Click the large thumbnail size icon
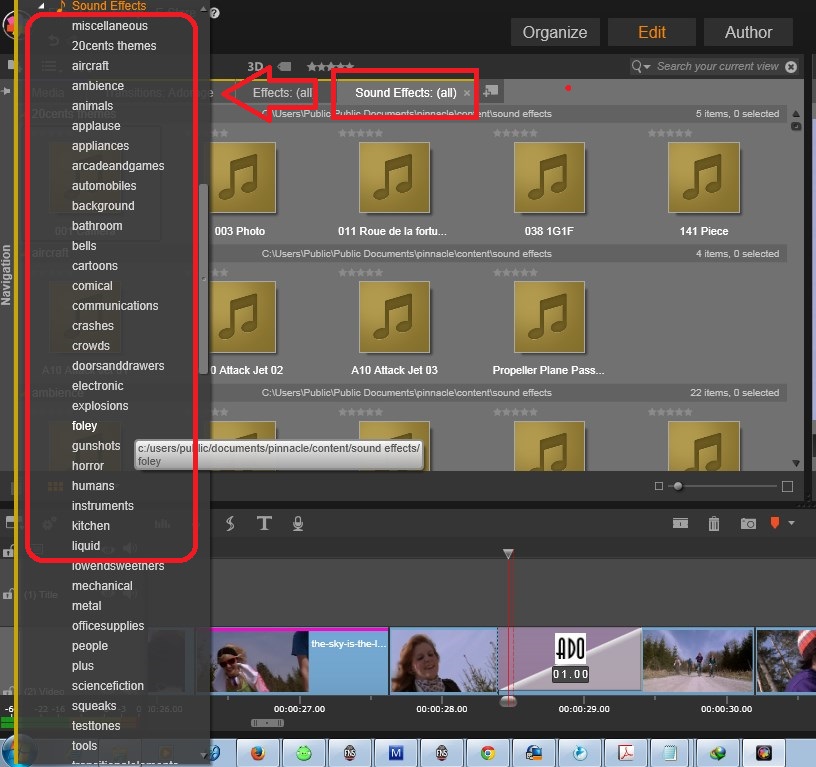The image size is (816, 767). pos(787,486)
